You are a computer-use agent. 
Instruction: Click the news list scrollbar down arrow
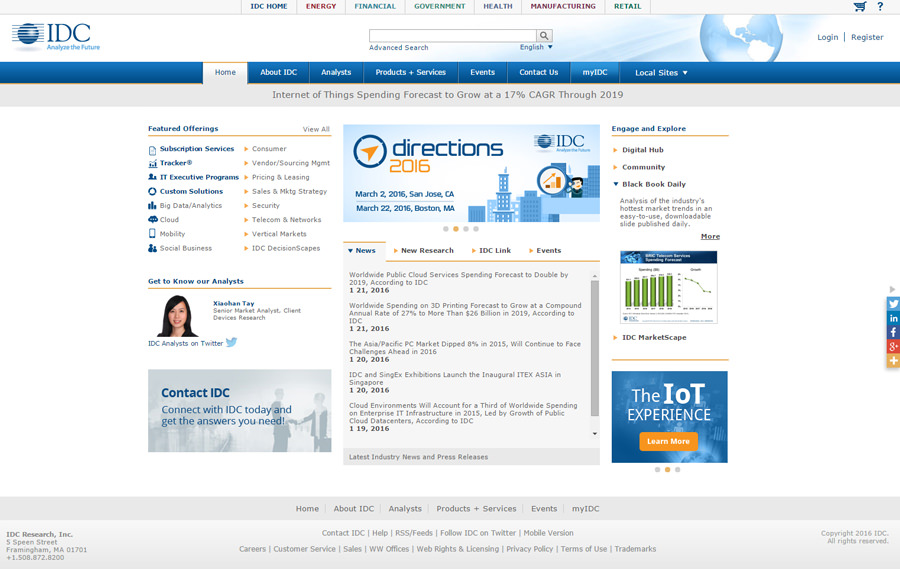click(595, 434)
